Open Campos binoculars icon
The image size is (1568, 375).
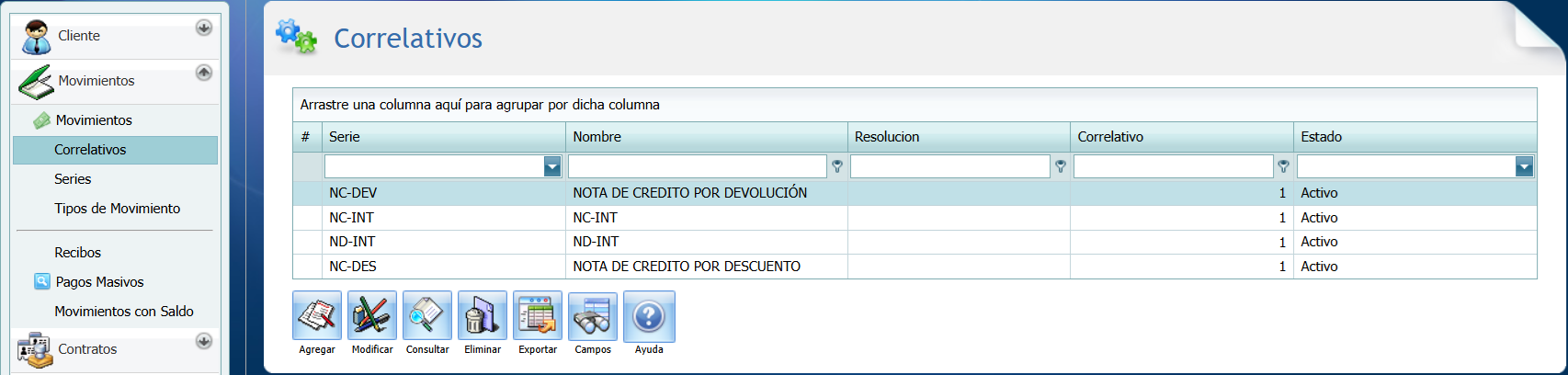click(593, 316)
